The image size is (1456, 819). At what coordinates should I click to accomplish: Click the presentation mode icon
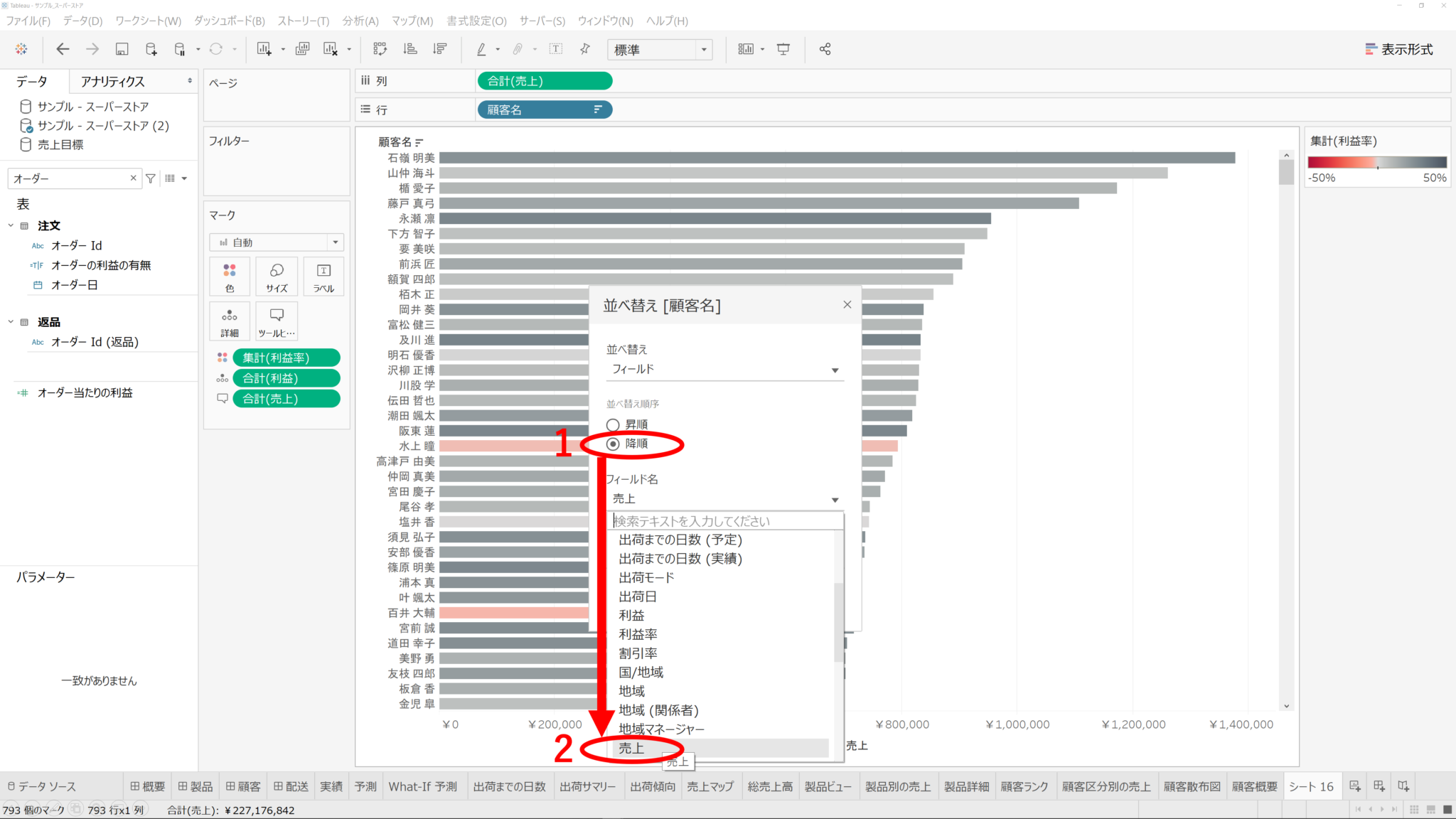click(783, 49)
